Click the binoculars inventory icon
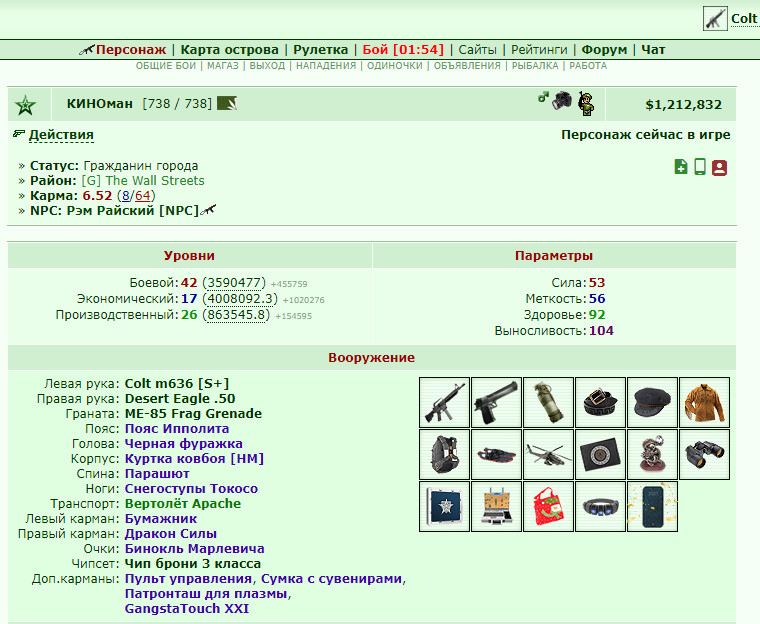 pos(704,454)
